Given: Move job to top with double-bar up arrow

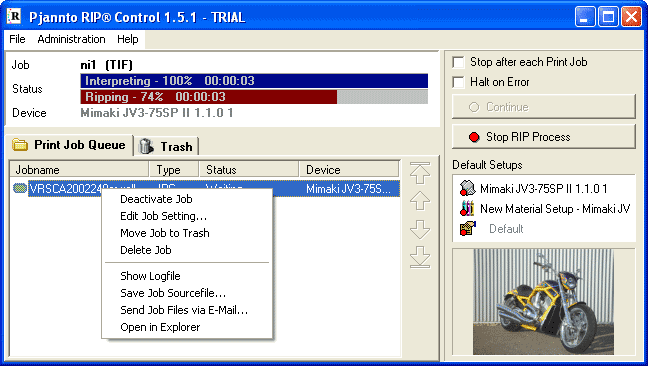Looking at the screenshot, I should click(x=420, y=173).
